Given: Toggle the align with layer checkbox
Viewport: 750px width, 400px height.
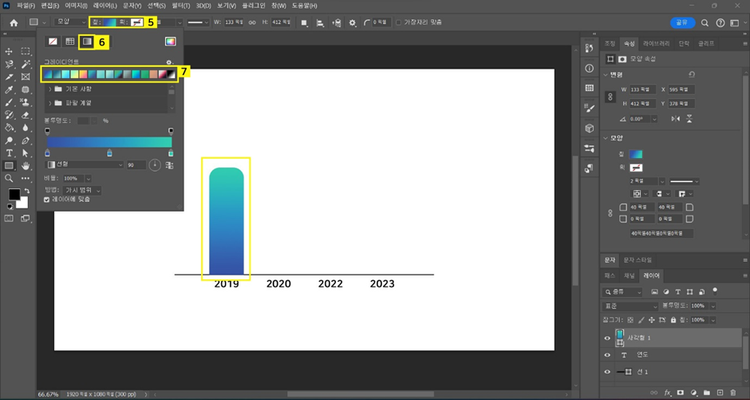Looking at the screenshot, I should (x=47, y=200).
